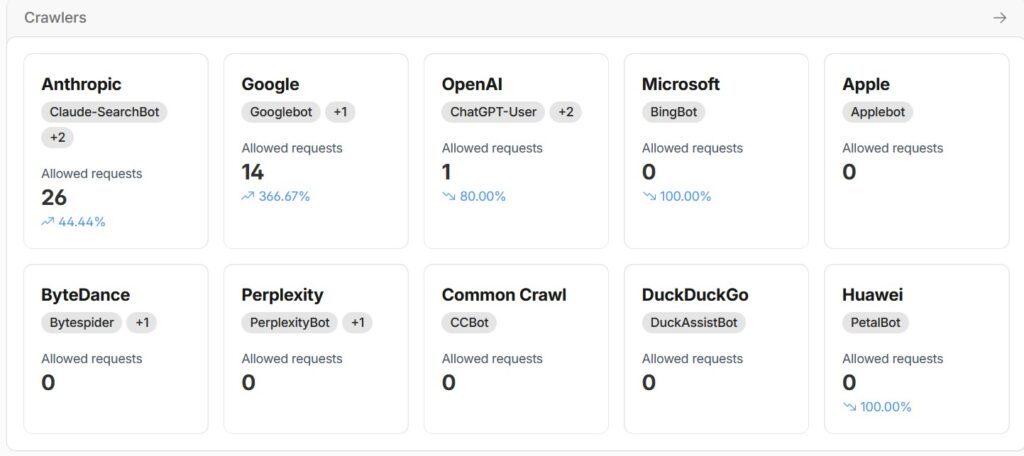Viewport: 1024px width, 456px height.
Task: Click the down-trend arrow icon in OpenAI card
Action: coord(449,196)
